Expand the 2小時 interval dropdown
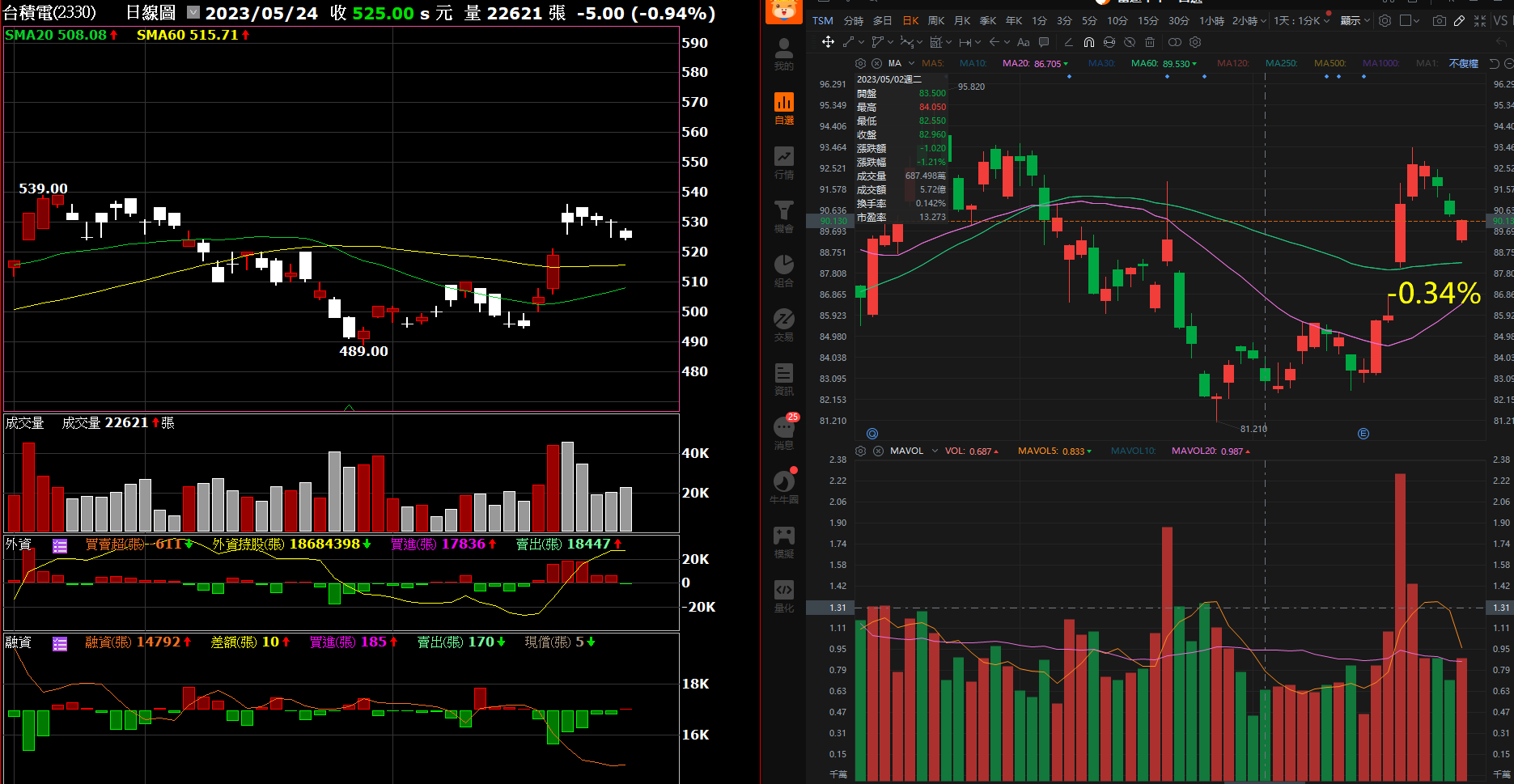The image size is (1514, 784). pos(1264,21)
